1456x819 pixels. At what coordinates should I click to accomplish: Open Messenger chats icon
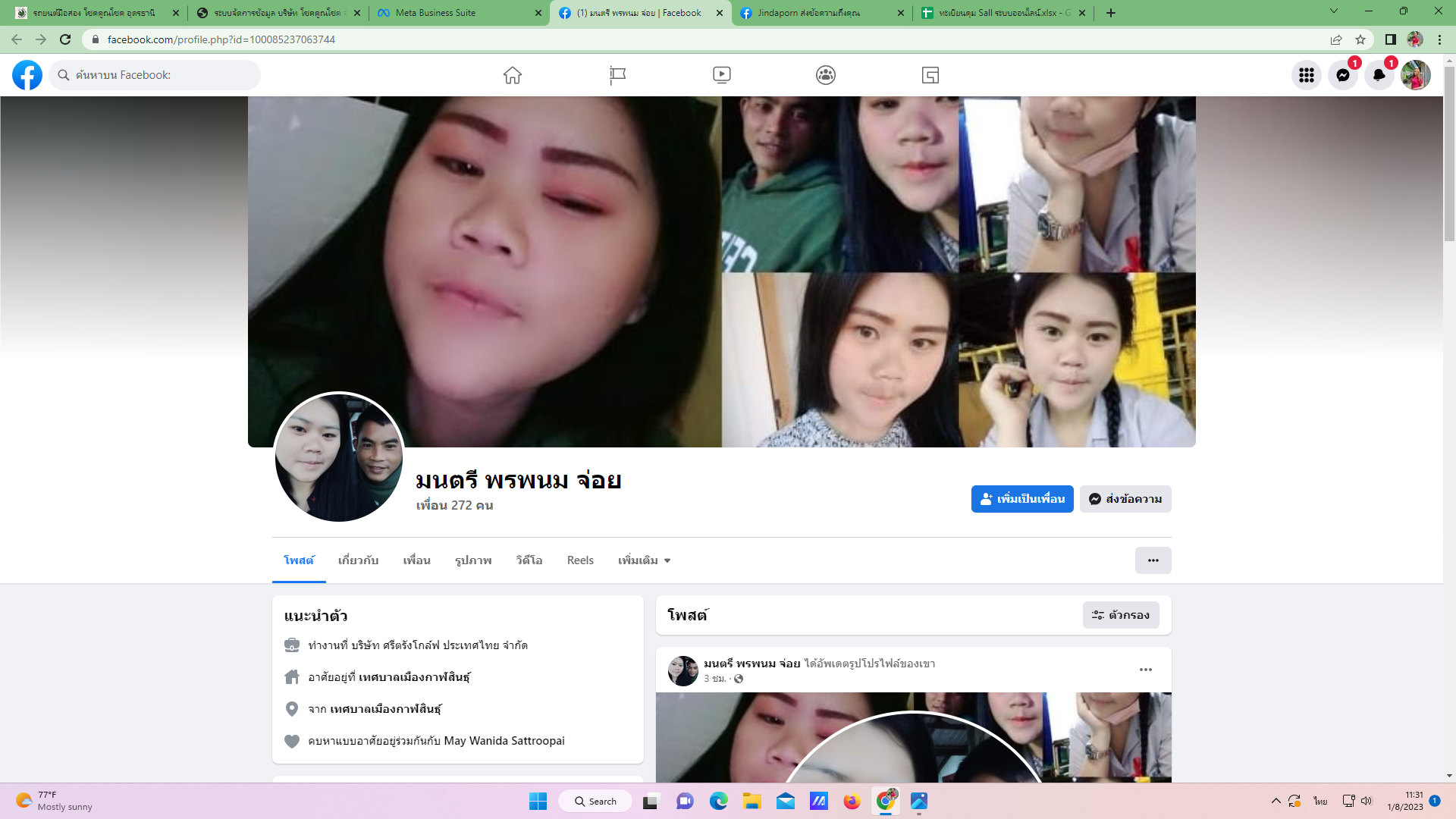1342,75
